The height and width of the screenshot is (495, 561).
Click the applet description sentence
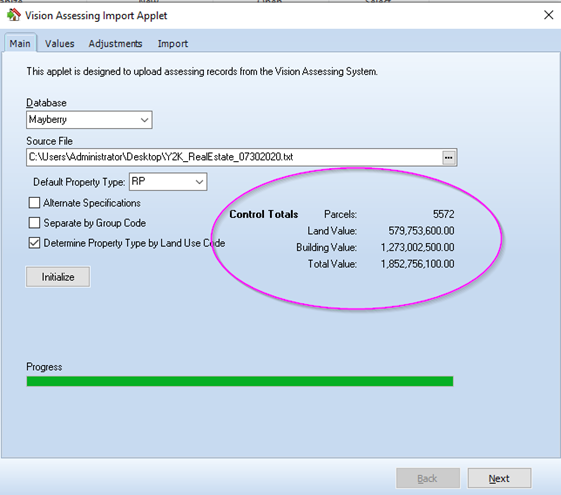click(202, 72)
